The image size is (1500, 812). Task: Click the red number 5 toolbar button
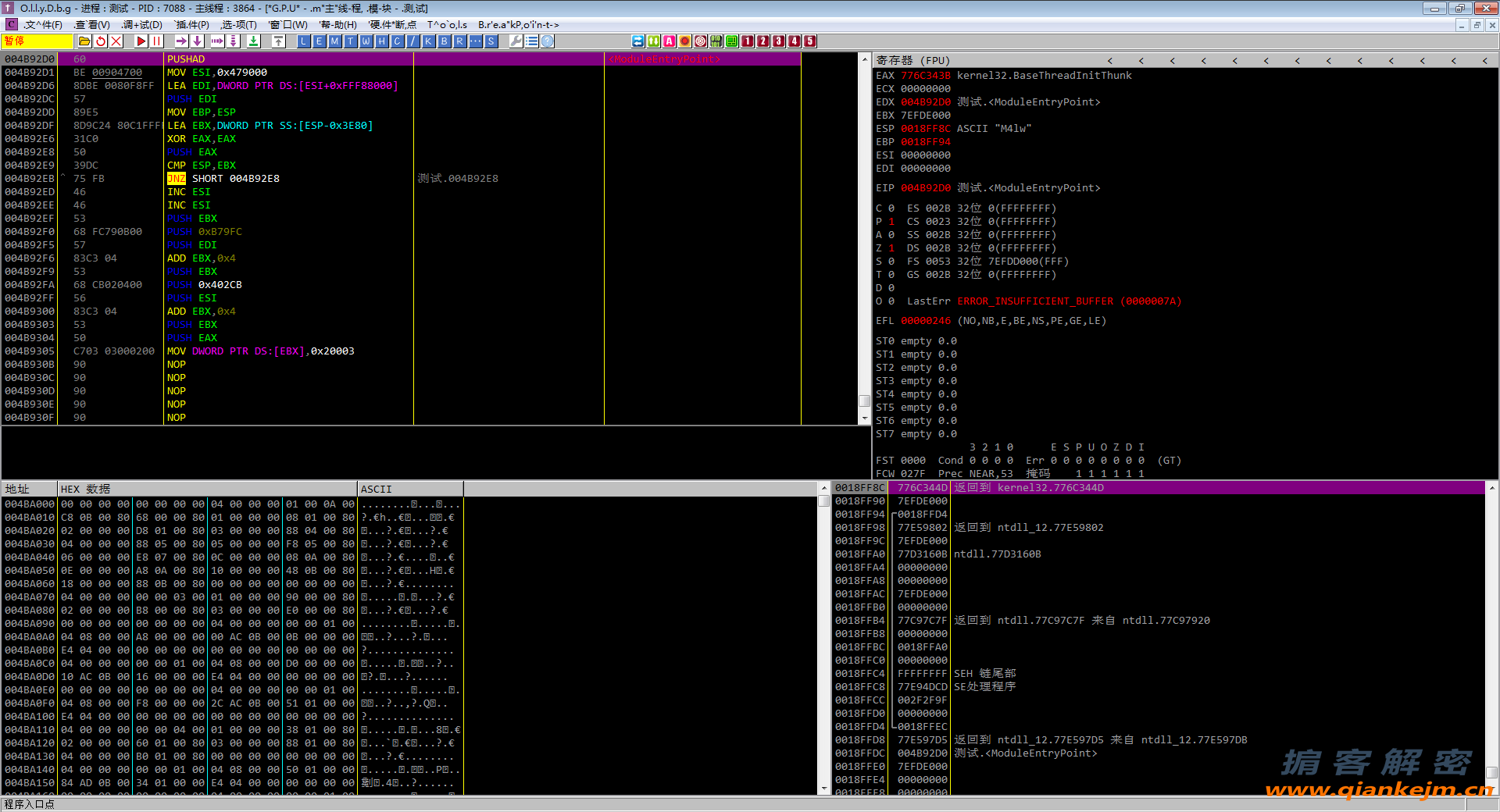[x=810, y=41]
